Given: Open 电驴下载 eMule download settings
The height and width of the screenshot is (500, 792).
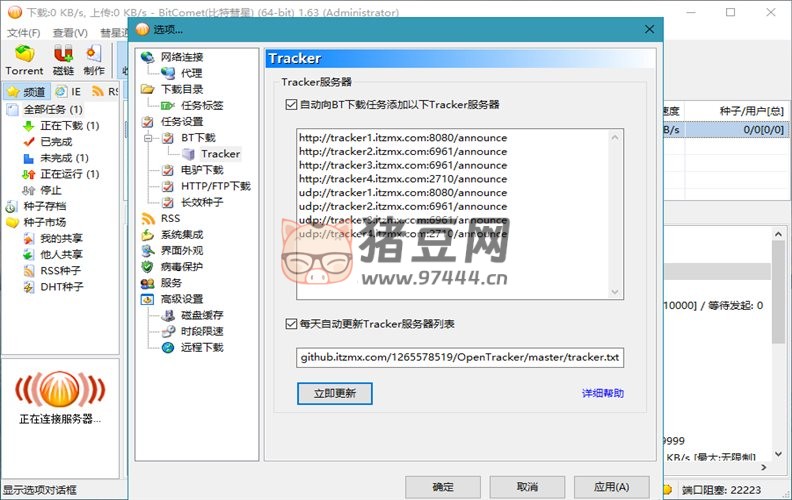Looking at the screenshot, I should [201, 170].
